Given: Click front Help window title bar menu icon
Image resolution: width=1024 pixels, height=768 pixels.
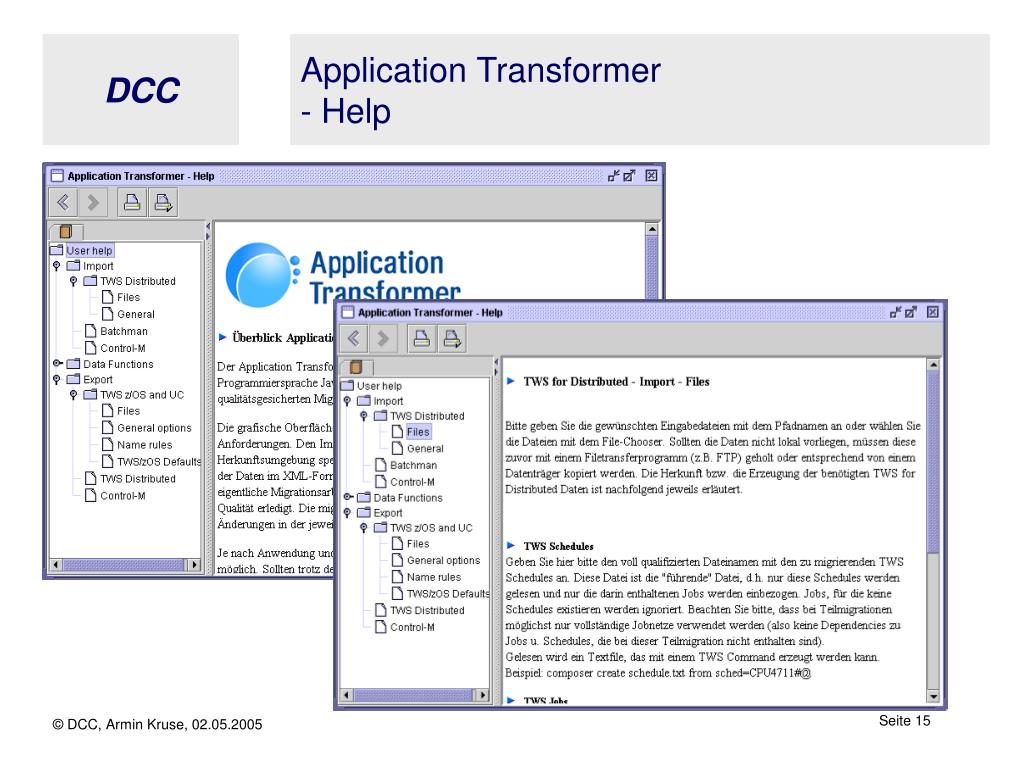Looking at the screenshot, I should point(348,312).
